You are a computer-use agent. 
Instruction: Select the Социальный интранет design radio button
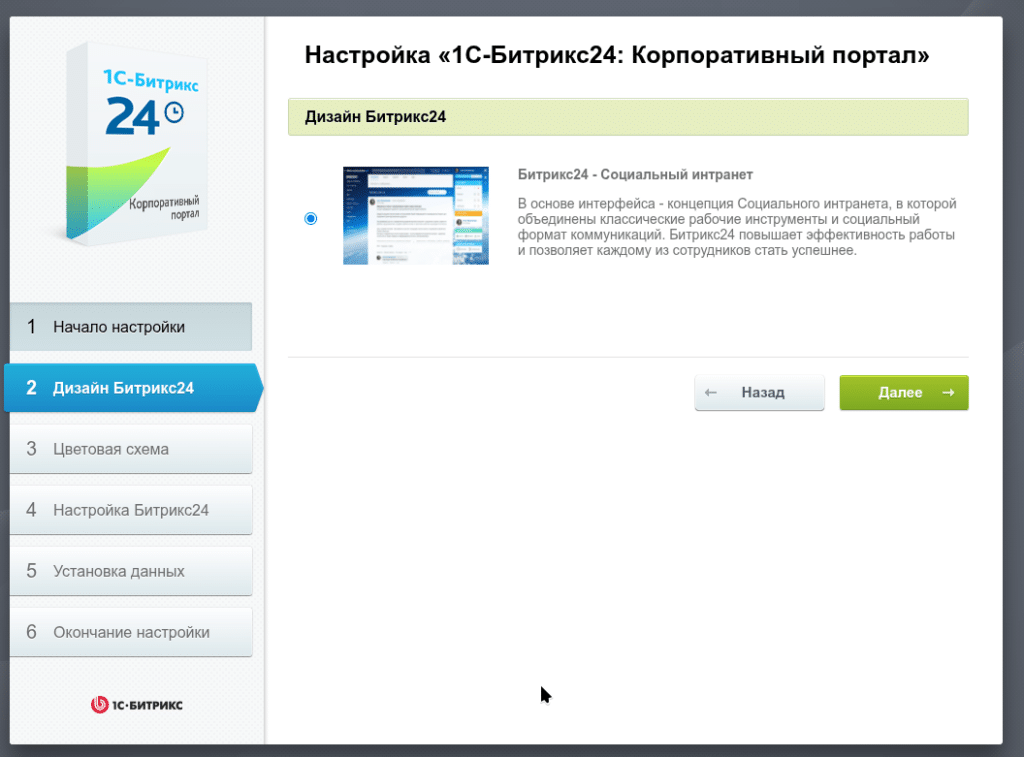311,217
